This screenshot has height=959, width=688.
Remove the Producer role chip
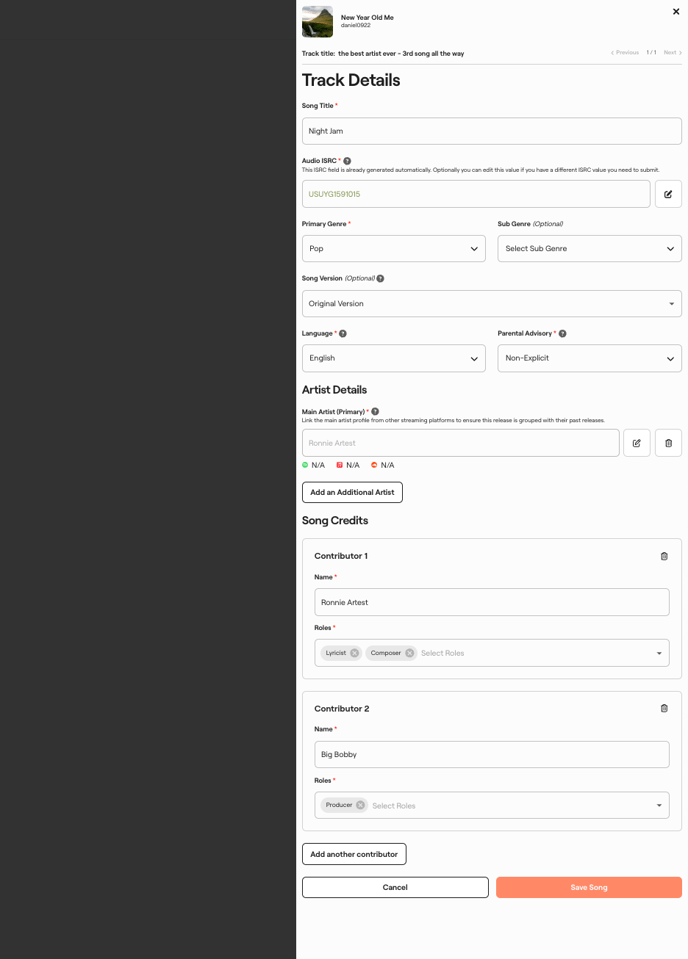[360, 805]
